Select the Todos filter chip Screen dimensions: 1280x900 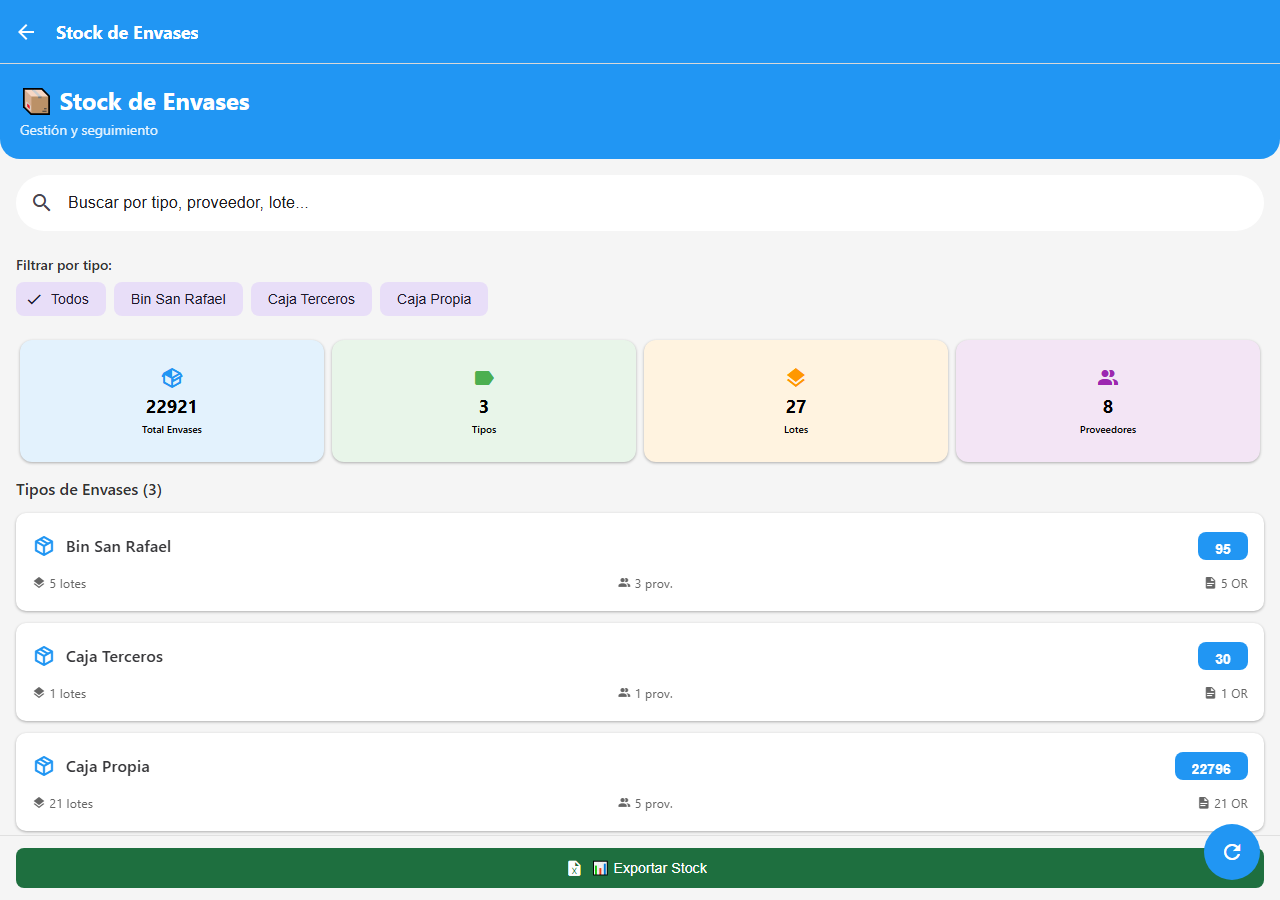click(x=61, y=299)
